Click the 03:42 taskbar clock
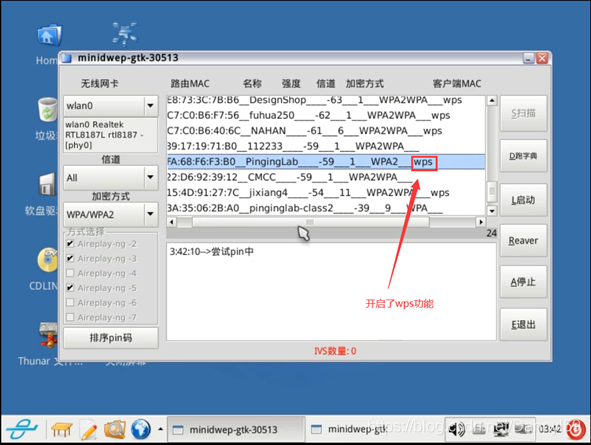The image size is (591, 445). pyautogui.click(x=550, y=429)
